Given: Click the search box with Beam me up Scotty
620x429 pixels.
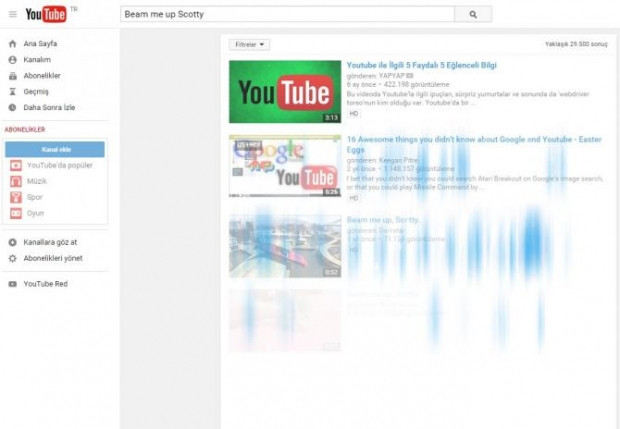Looking at the screenshot, I should [x=287, y=14].
